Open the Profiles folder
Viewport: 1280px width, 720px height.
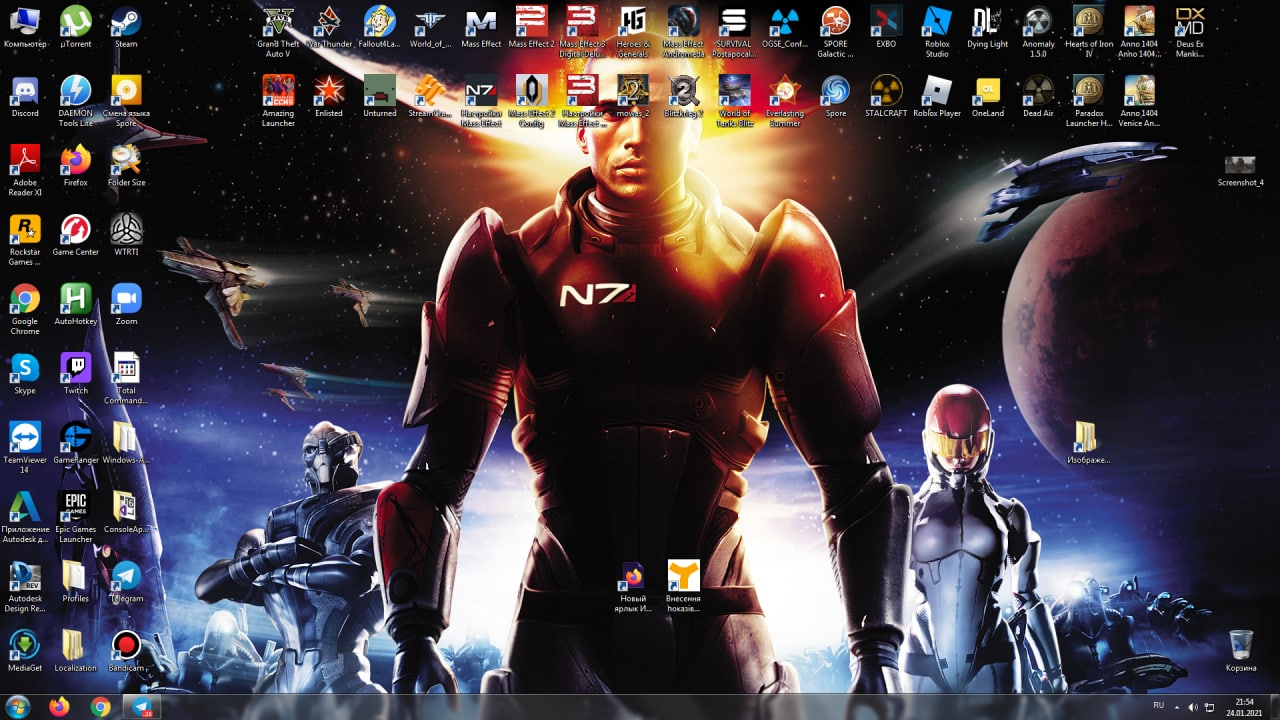pyautogui.click(x=76, y=581)
